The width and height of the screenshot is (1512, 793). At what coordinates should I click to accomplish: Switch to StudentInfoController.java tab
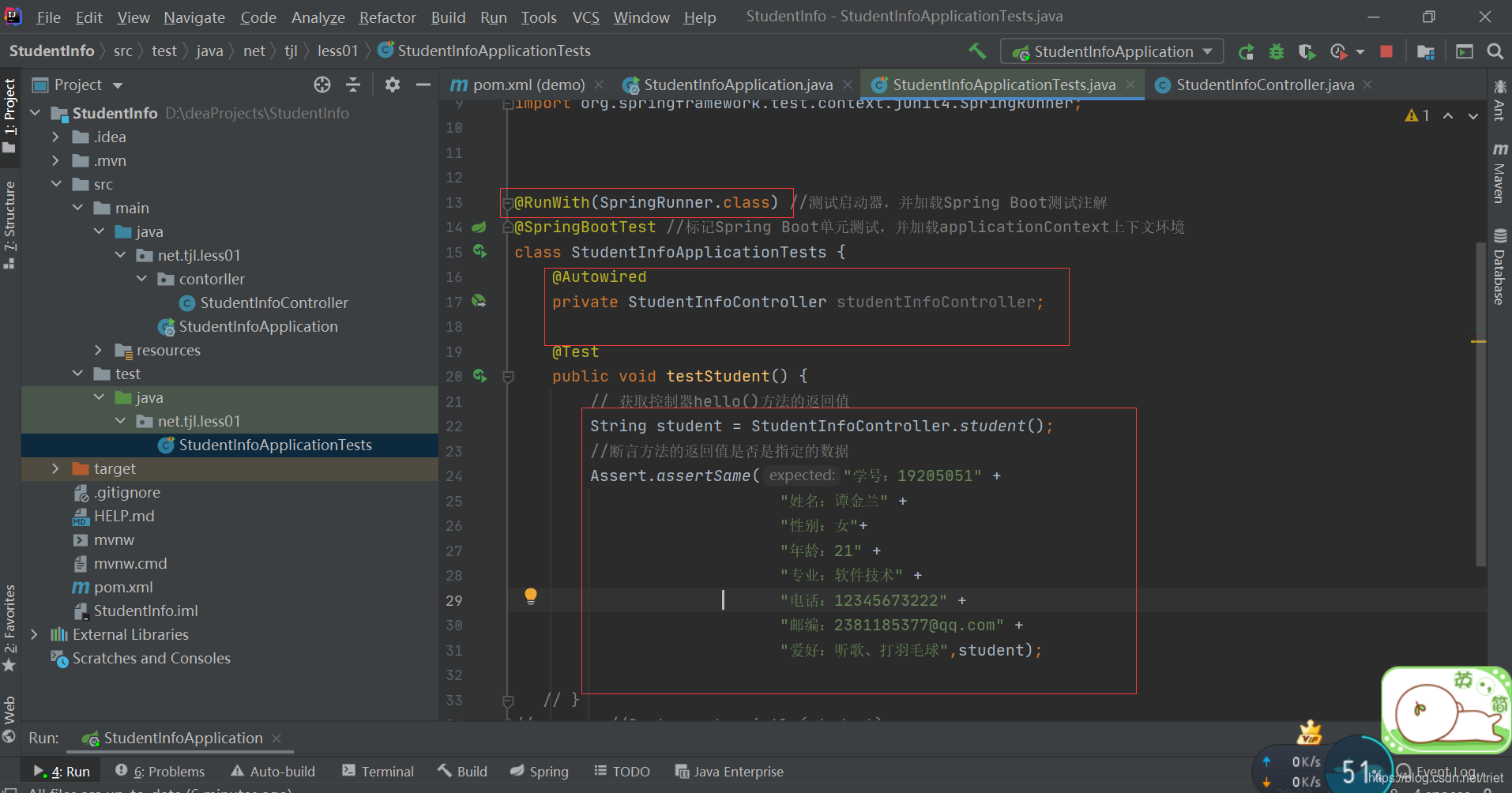pos(1265,85)
